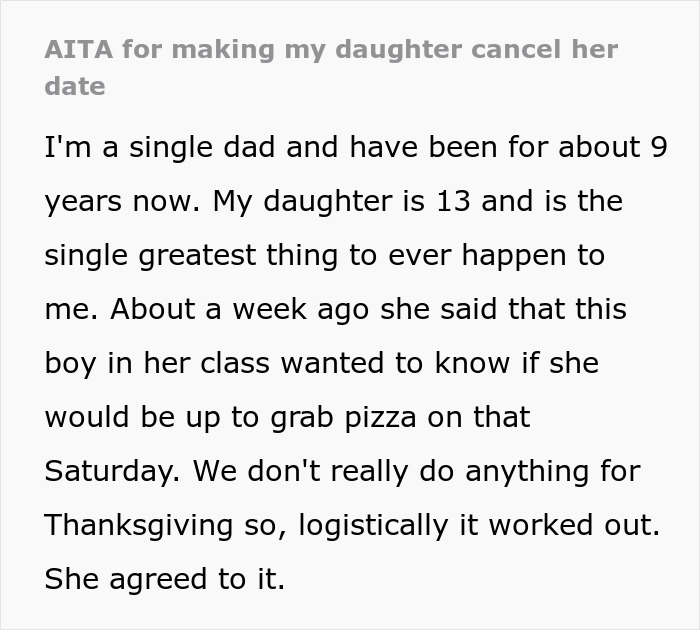The height and width of the screenshot is (630, 700).
Task: Click the sentence 'She agreed to it.'
Action: click(x=165, y=579)
